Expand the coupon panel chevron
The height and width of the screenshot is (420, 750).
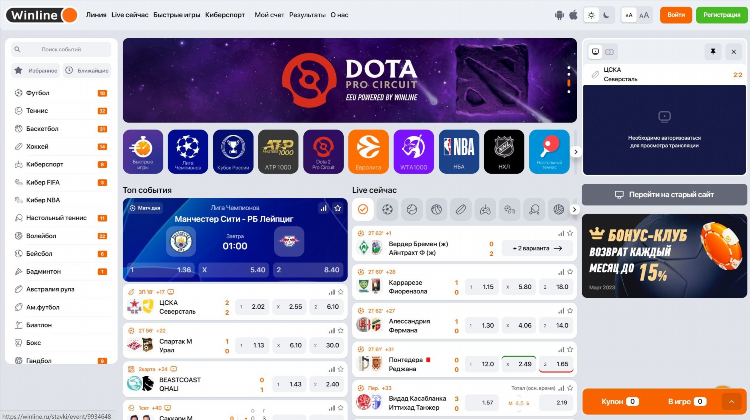click(731, 401)
